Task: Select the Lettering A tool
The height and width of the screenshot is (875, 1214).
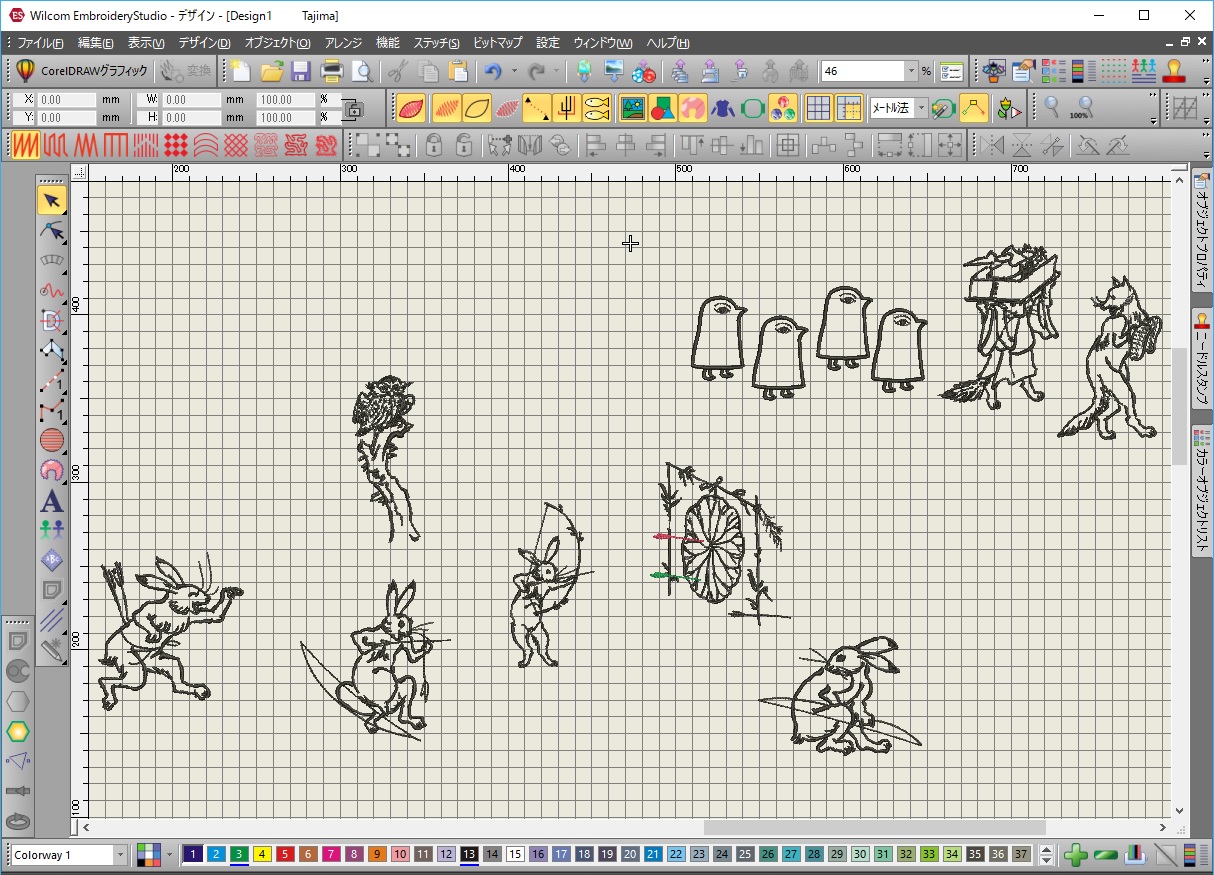Action: point(52,500)
